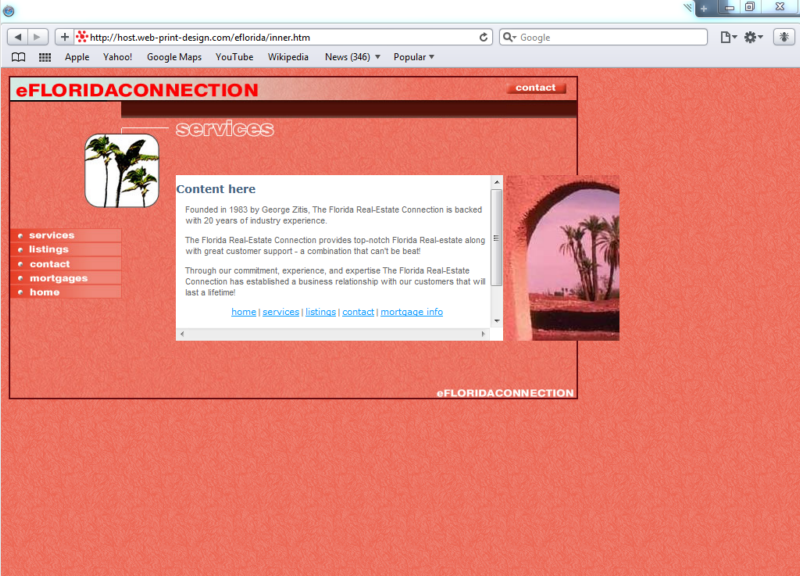Click the content frame scroll down arrow

(496, 321)
